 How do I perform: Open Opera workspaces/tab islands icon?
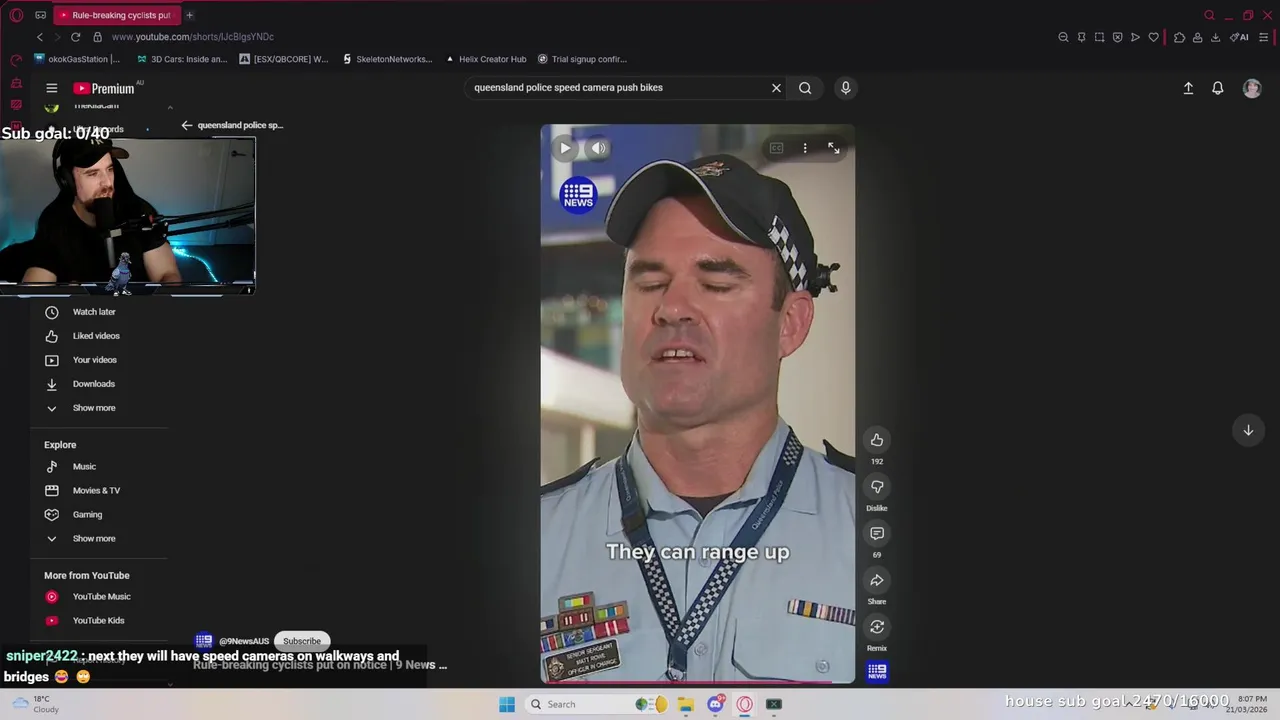(40, 15)
